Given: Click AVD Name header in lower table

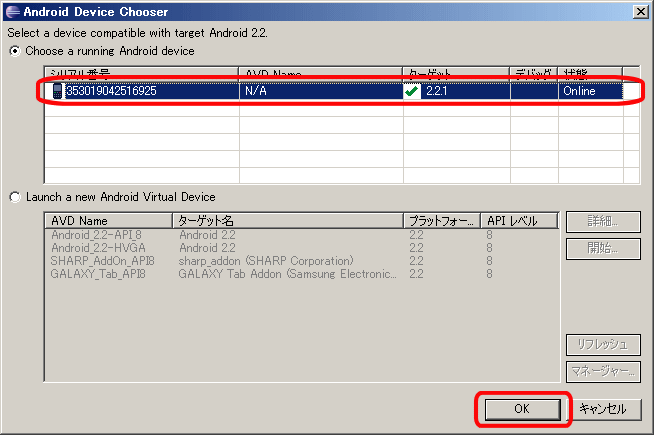Looking at the screenshot, I should [x=108, y=220].
